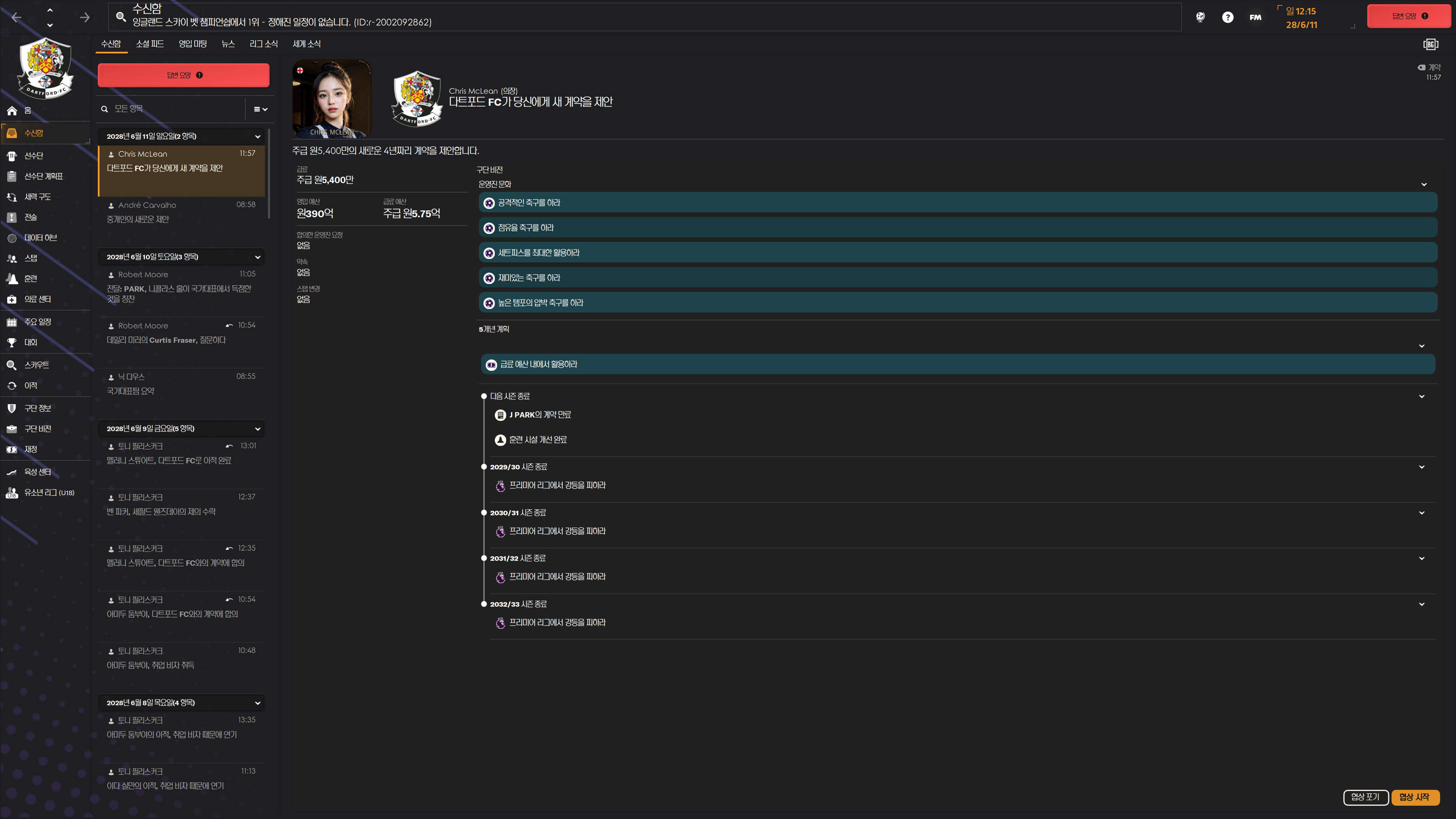Open inbox filter options dropdown
This screenshot has width=1456, height=819.
click(260, 109)
